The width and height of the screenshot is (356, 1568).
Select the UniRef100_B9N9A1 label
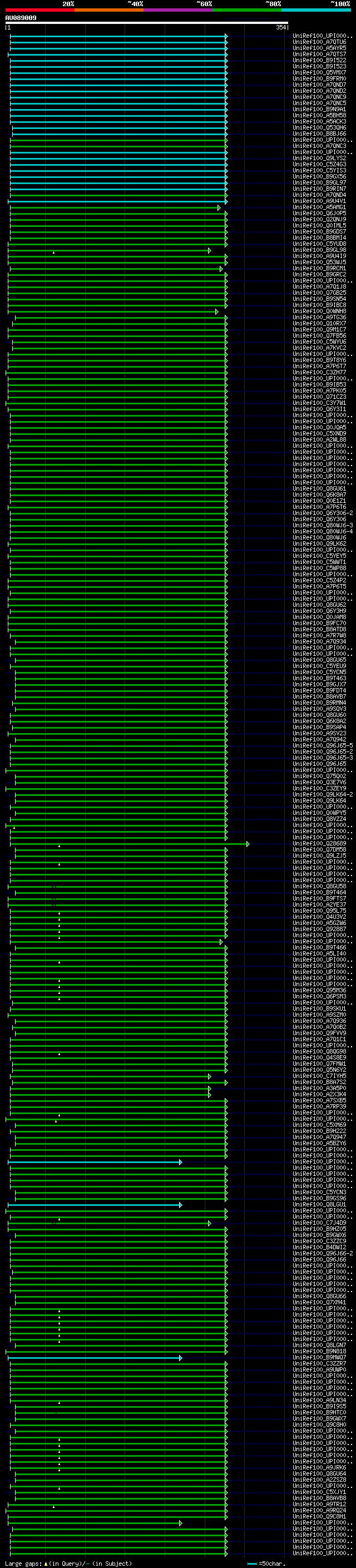pos(319,109)
